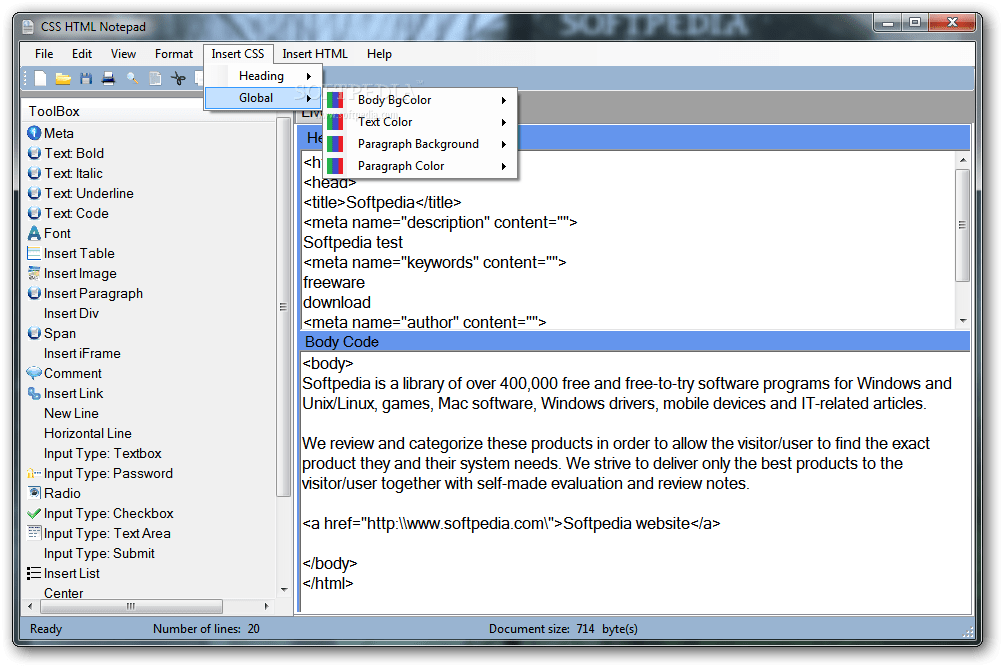Select Insert iFrame in the ToolBox

click(x=82, y=353)
